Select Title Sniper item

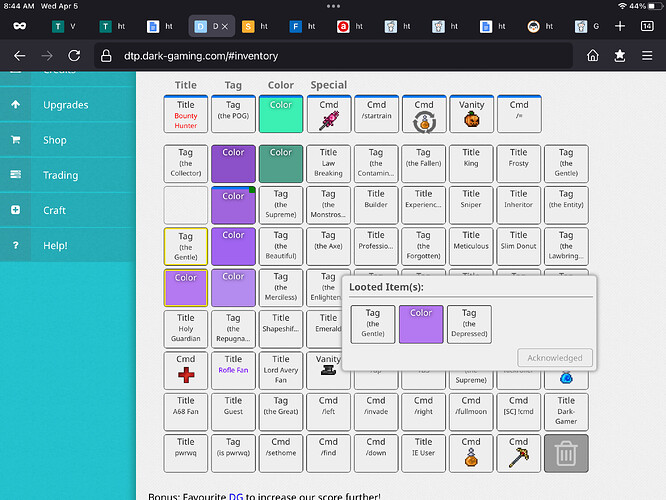471,205
